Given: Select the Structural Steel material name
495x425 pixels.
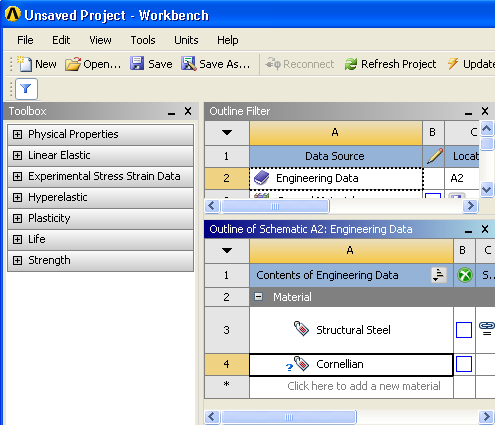Looking at the screenshot, I should (x=353, y=330).
